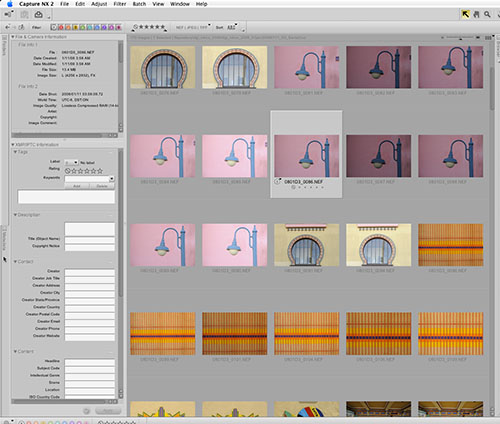Adjust the thumbnail size slider
The image size is (500, 424).
click(461, 38)
